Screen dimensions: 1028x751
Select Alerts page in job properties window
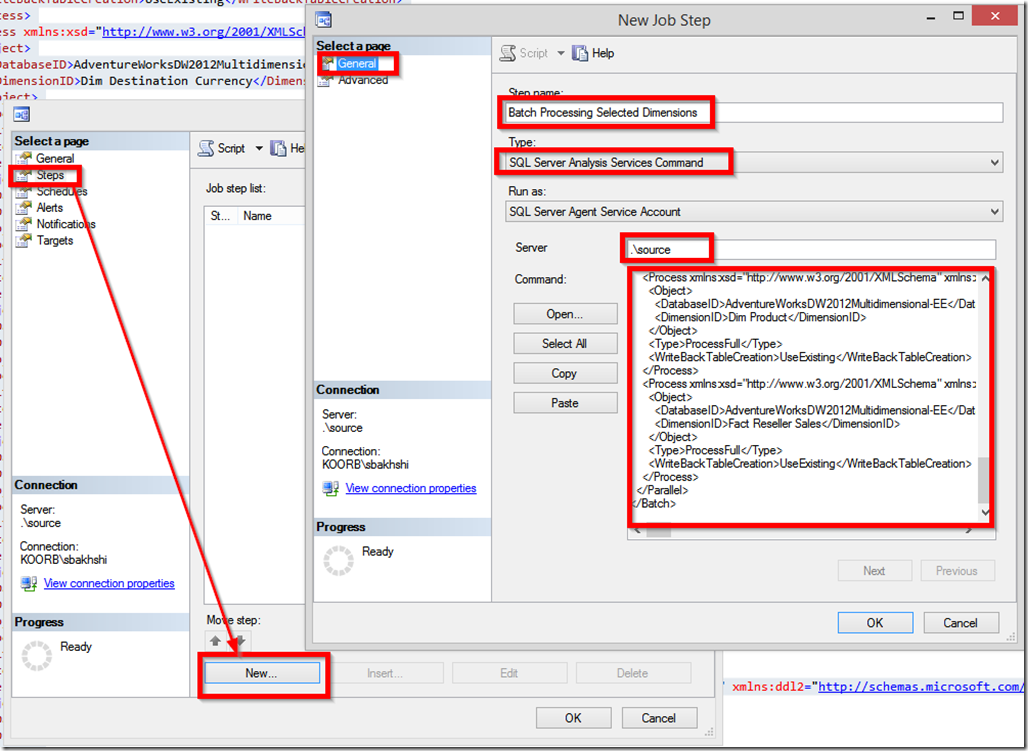point(50,208)
